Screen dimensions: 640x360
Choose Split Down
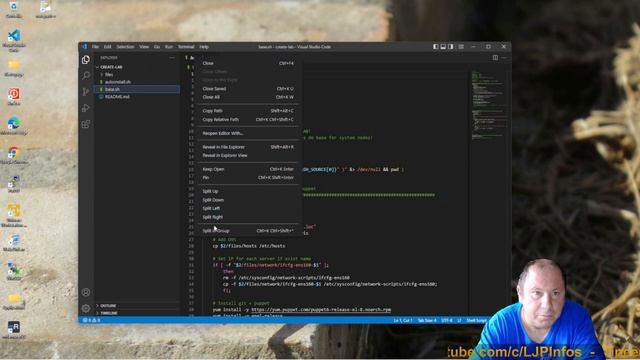pyautogui.click(x=248, y=200)
